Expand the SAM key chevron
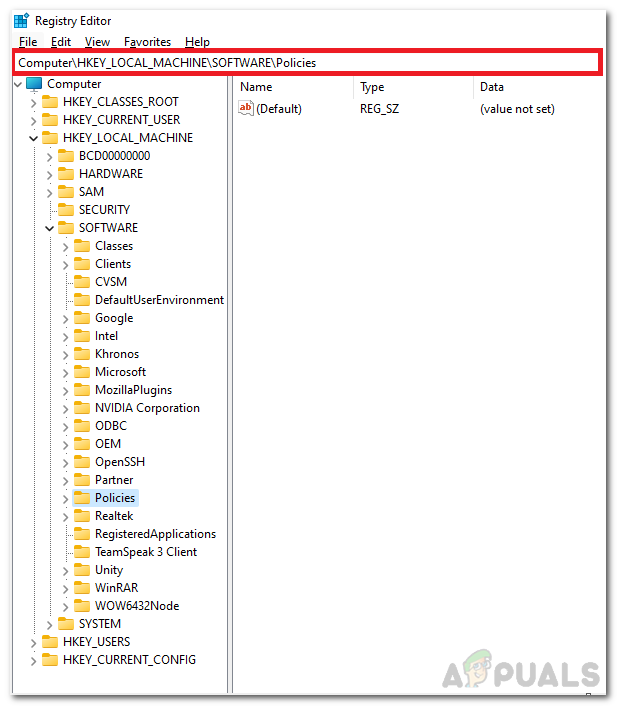Screen dimensions: 617x706 pyautogui.click(x=50, y=193)
